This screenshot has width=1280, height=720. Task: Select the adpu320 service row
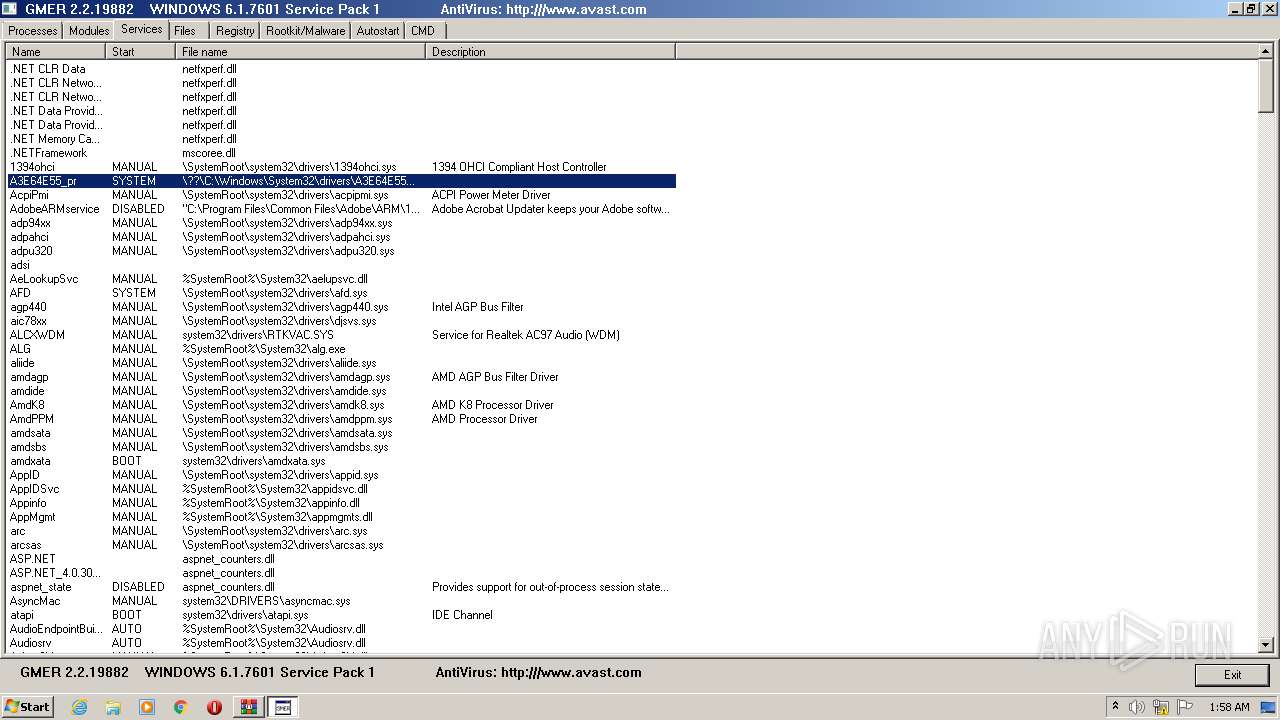click(x=341, y=251)
